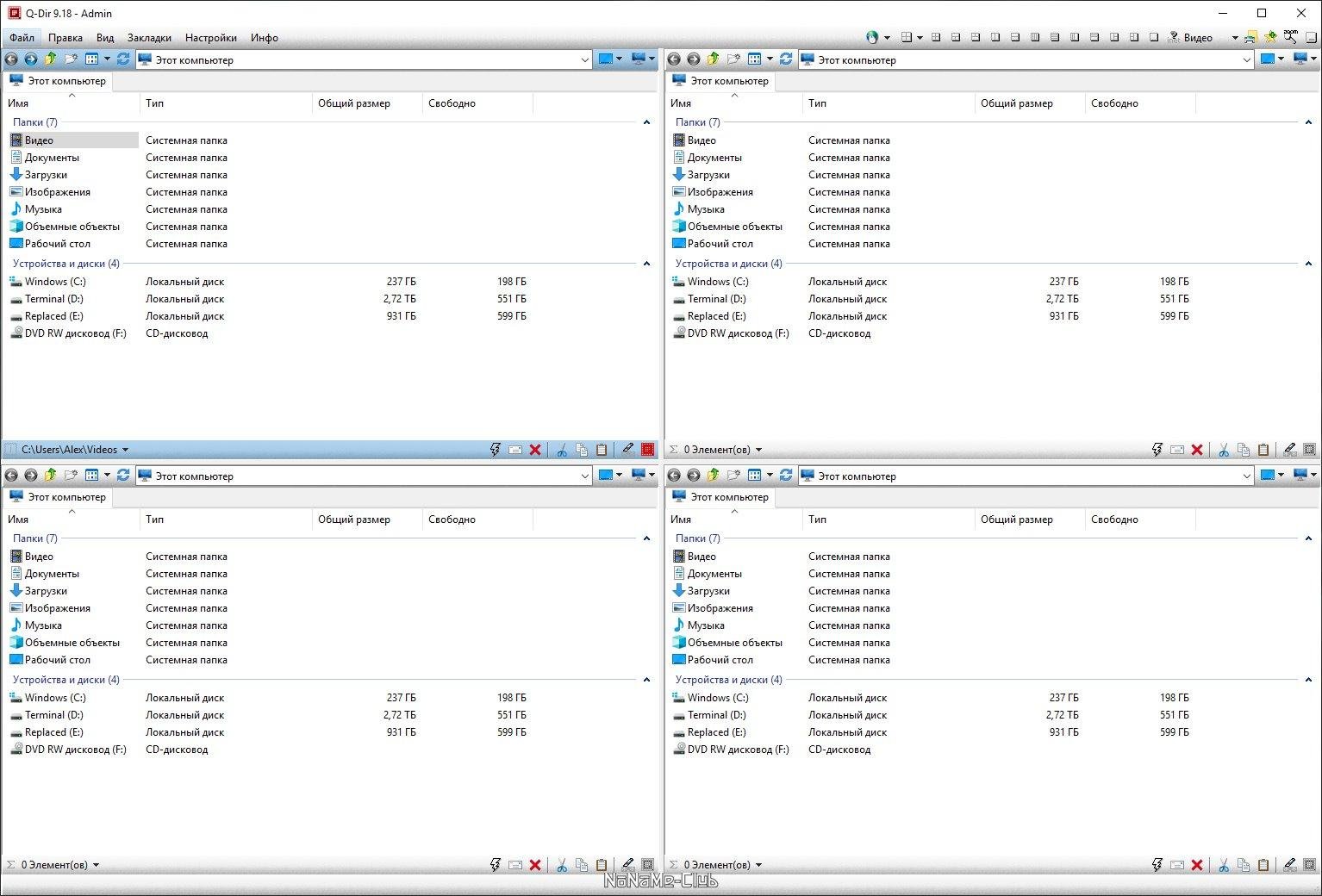Click the Up folder arrow in top-left pane
This screenshot has width=1322, height=896.
pos(50,59)
